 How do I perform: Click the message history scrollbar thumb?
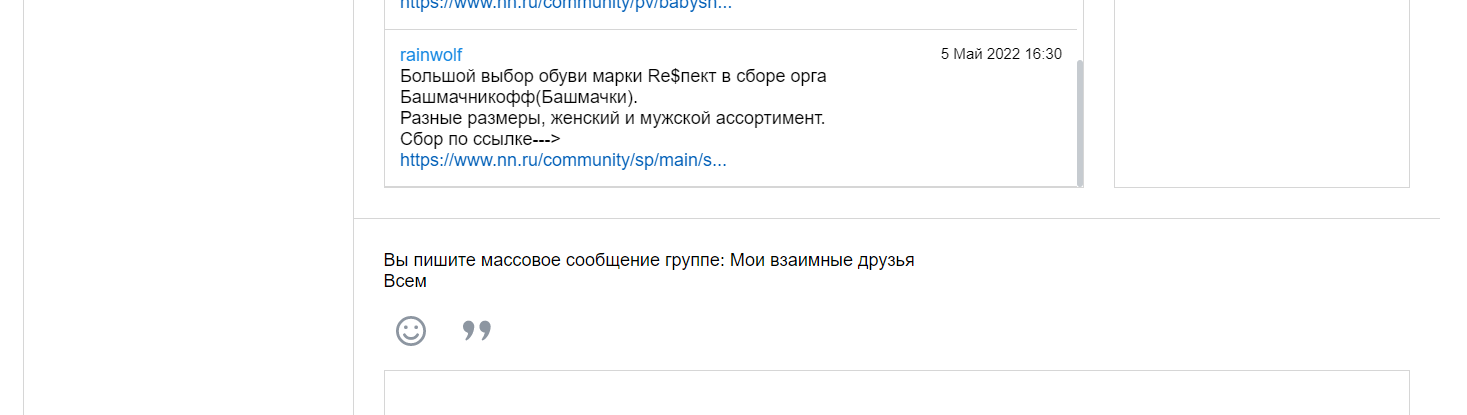1079,123
